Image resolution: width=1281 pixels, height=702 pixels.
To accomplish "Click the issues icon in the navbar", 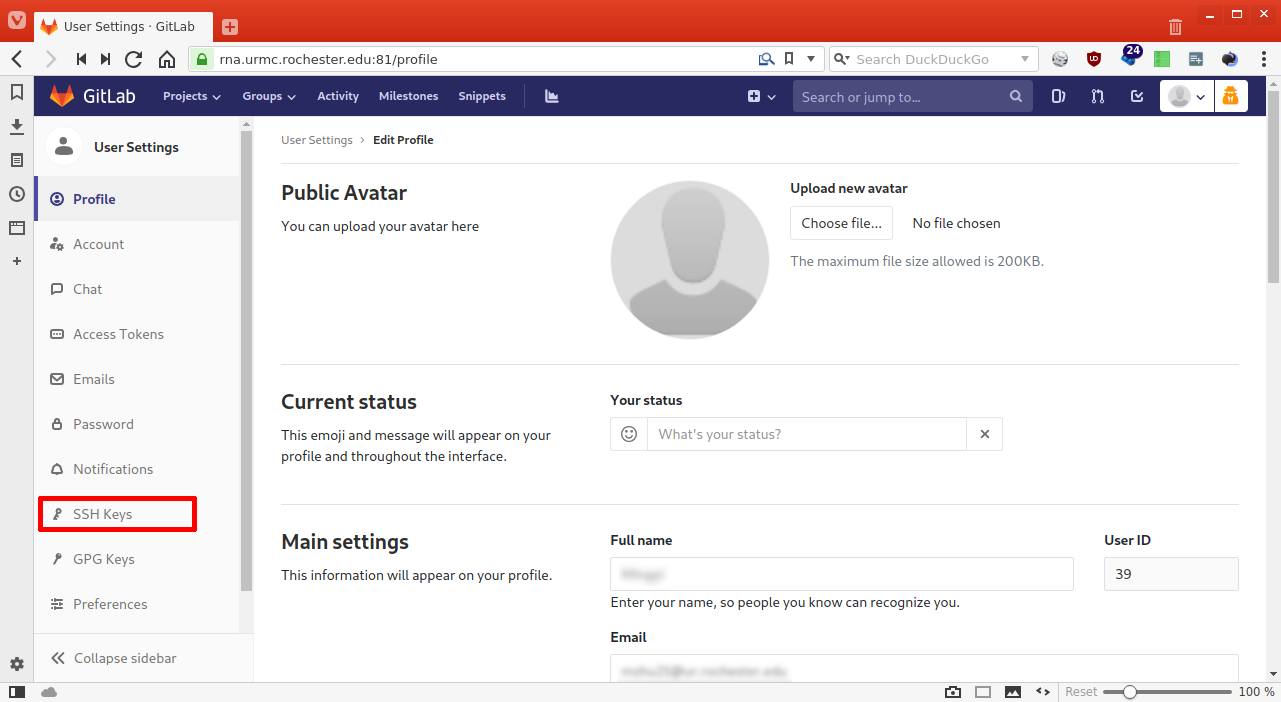I will (x=1057, y=96).
